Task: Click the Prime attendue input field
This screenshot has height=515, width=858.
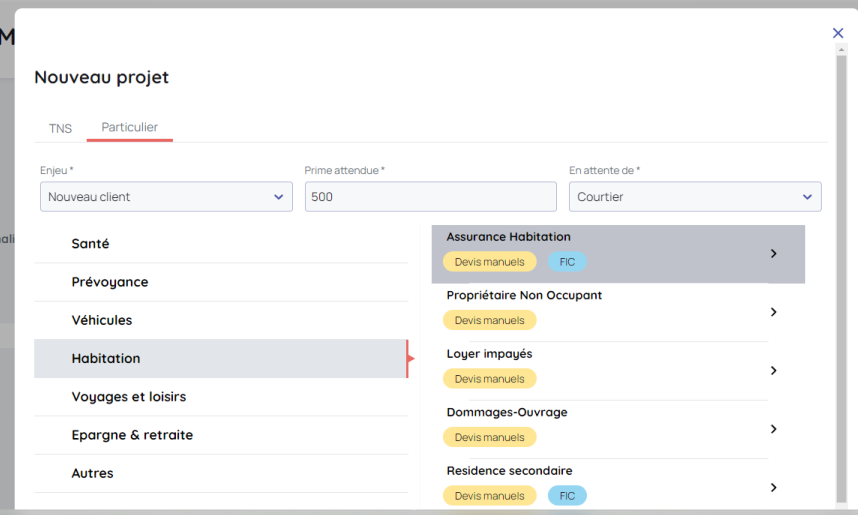Action: point(430,197)
